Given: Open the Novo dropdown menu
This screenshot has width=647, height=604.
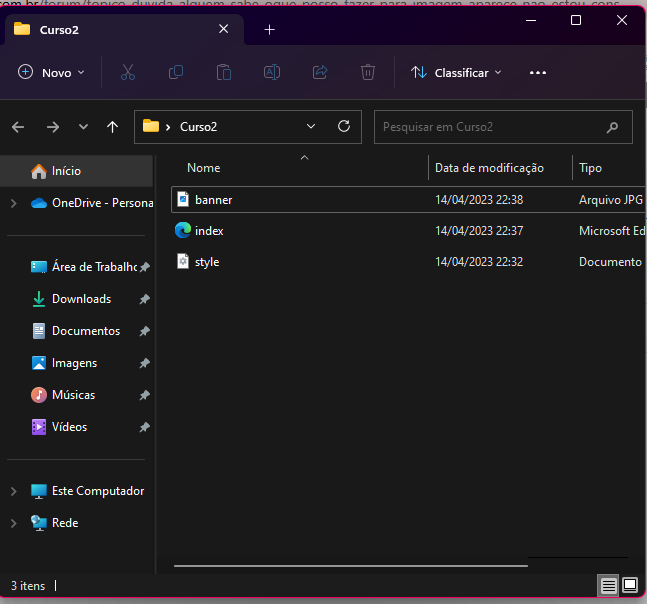Looking at the screenshot, I should click(x=51, y=73).
